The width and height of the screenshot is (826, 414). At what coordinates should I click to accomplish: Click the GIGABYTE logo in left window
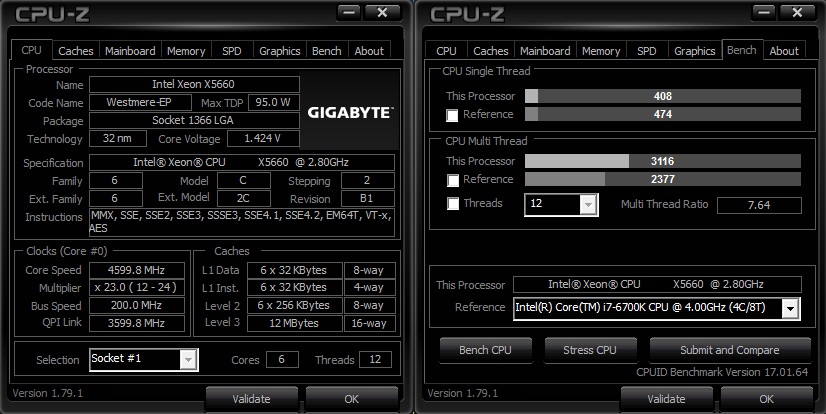[350, 113]
